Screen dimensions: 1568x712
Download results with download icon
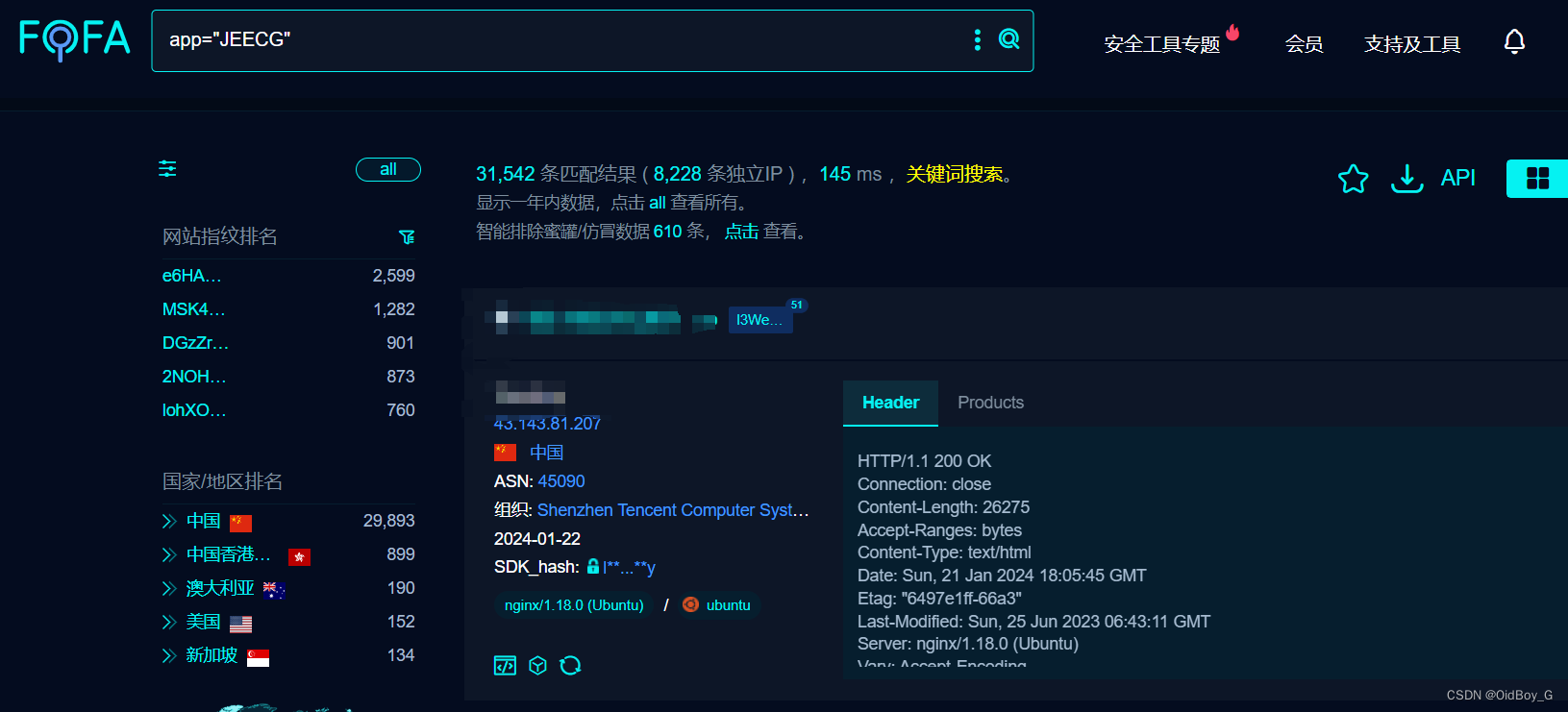[x=1406, y=178]
